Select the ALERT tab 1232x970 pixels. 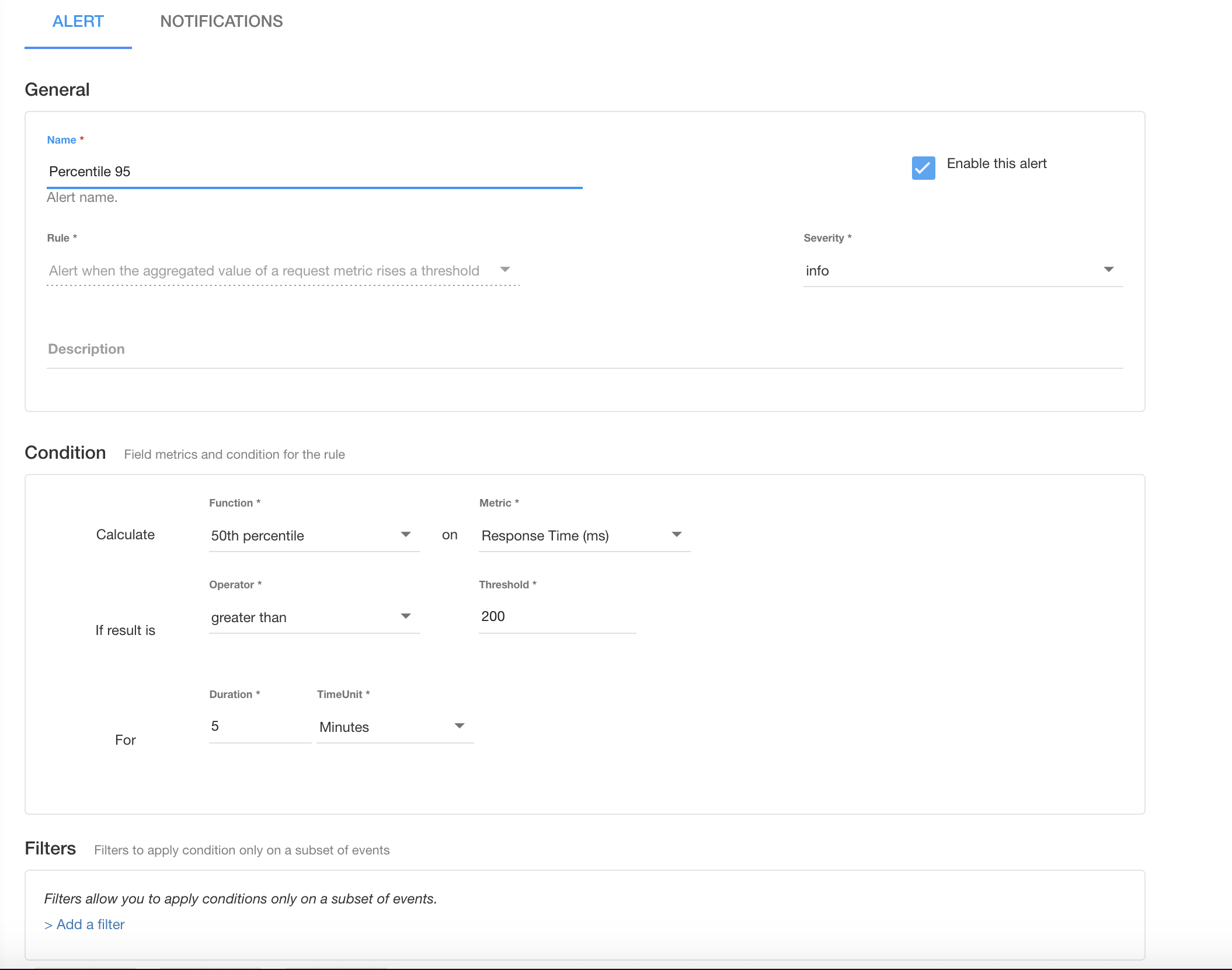click(78, 22)
